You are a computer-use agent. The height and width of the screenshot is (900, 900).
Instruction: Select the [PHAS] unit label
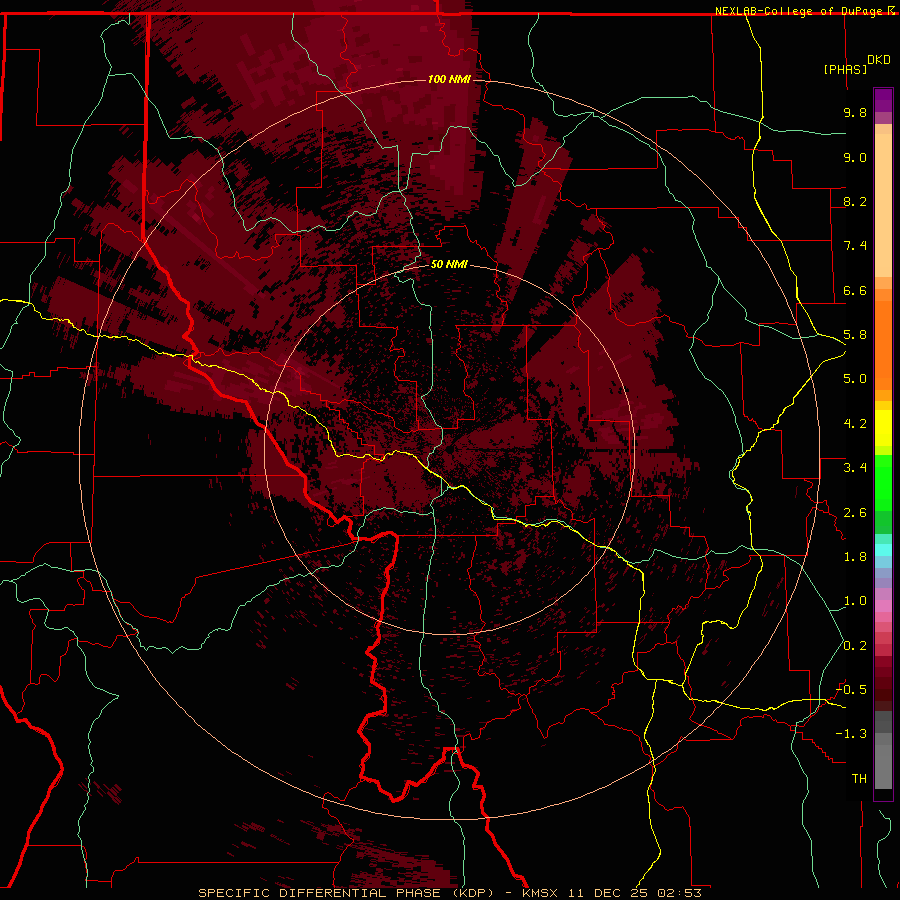(x=845, y=69)
